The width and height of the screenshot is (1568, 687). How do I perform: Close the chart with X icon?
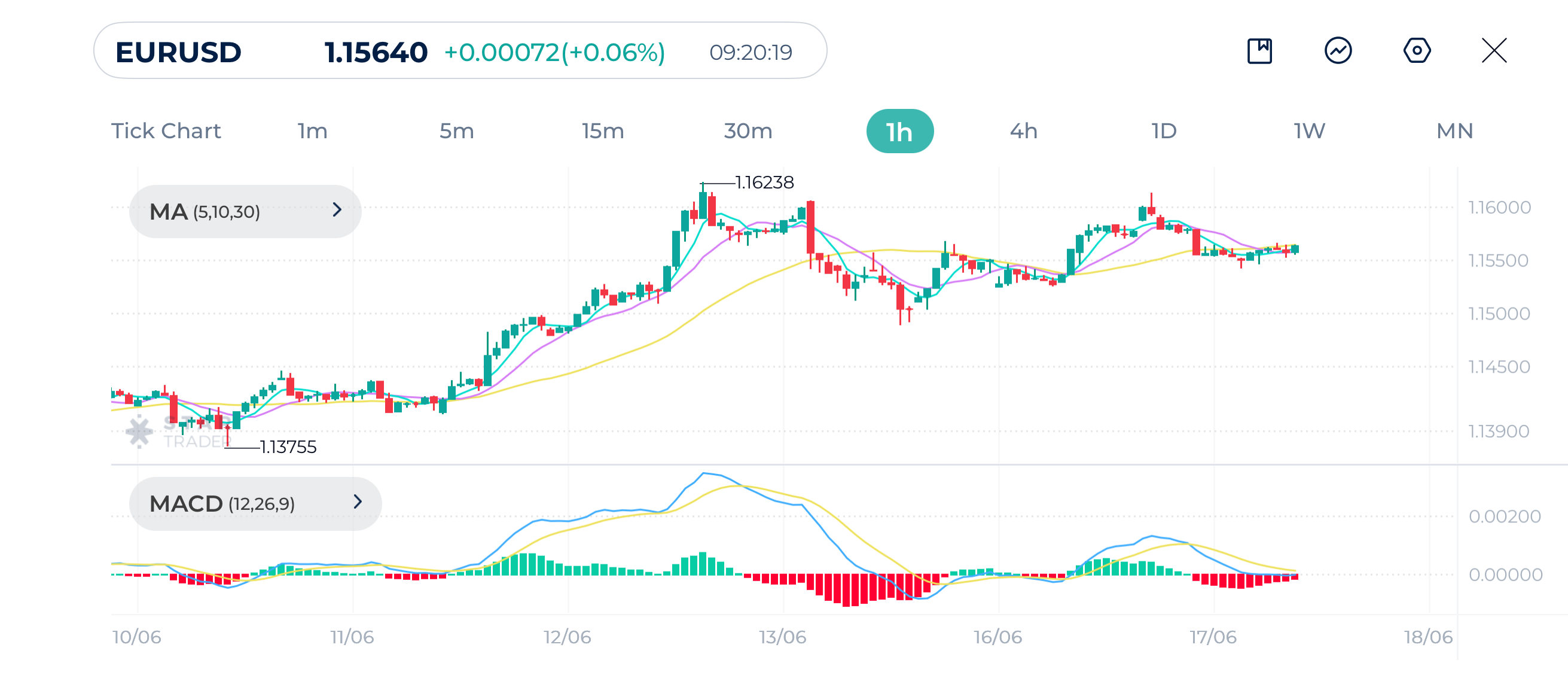(1494, 50)
